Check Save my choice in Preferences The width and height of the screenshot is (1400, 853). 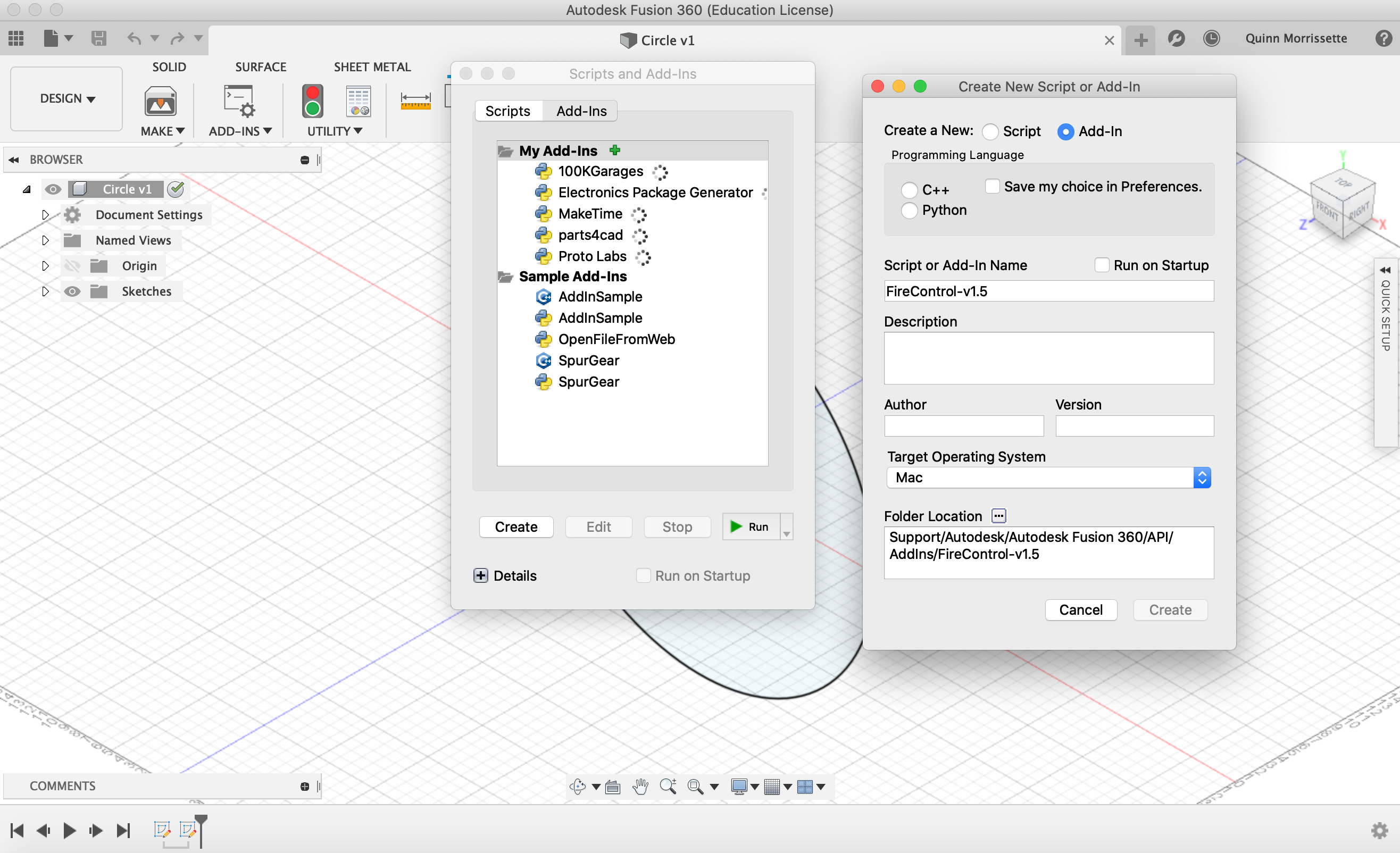[x=992, y=186]
